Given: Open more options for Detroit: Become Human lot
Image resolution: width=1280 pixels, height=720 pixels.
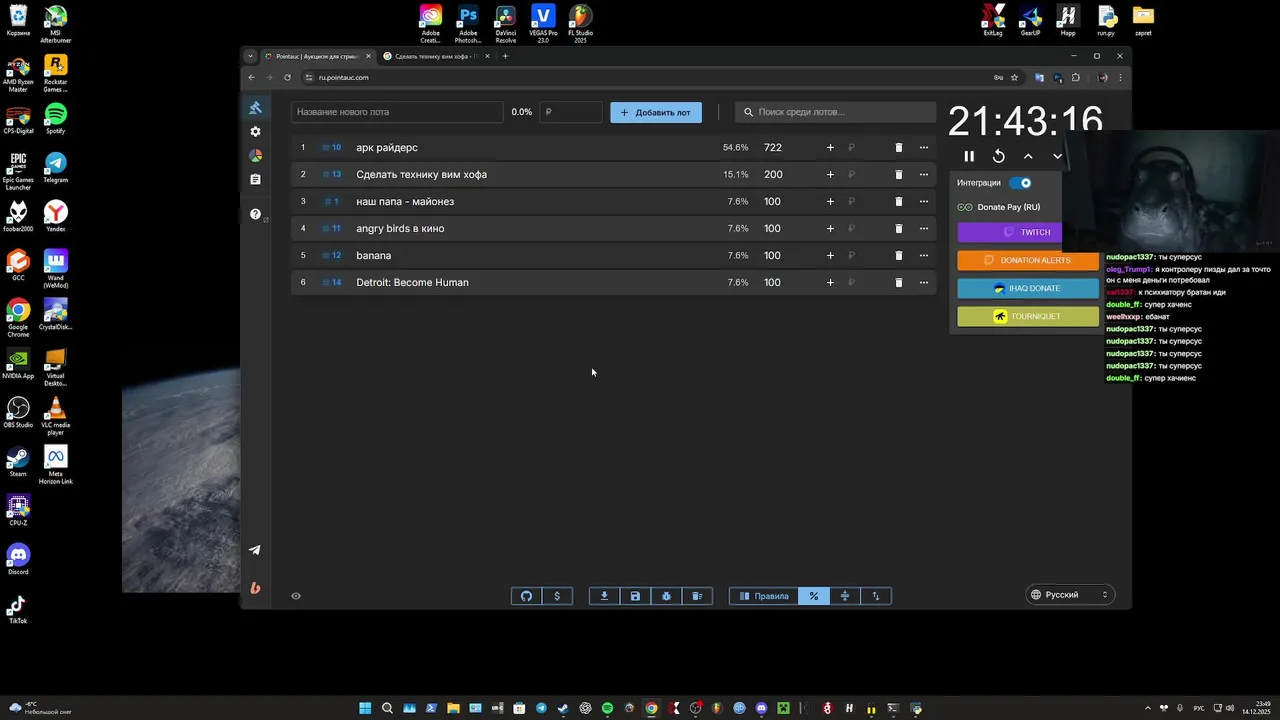Looking at the screenshot, I should 924,282.
